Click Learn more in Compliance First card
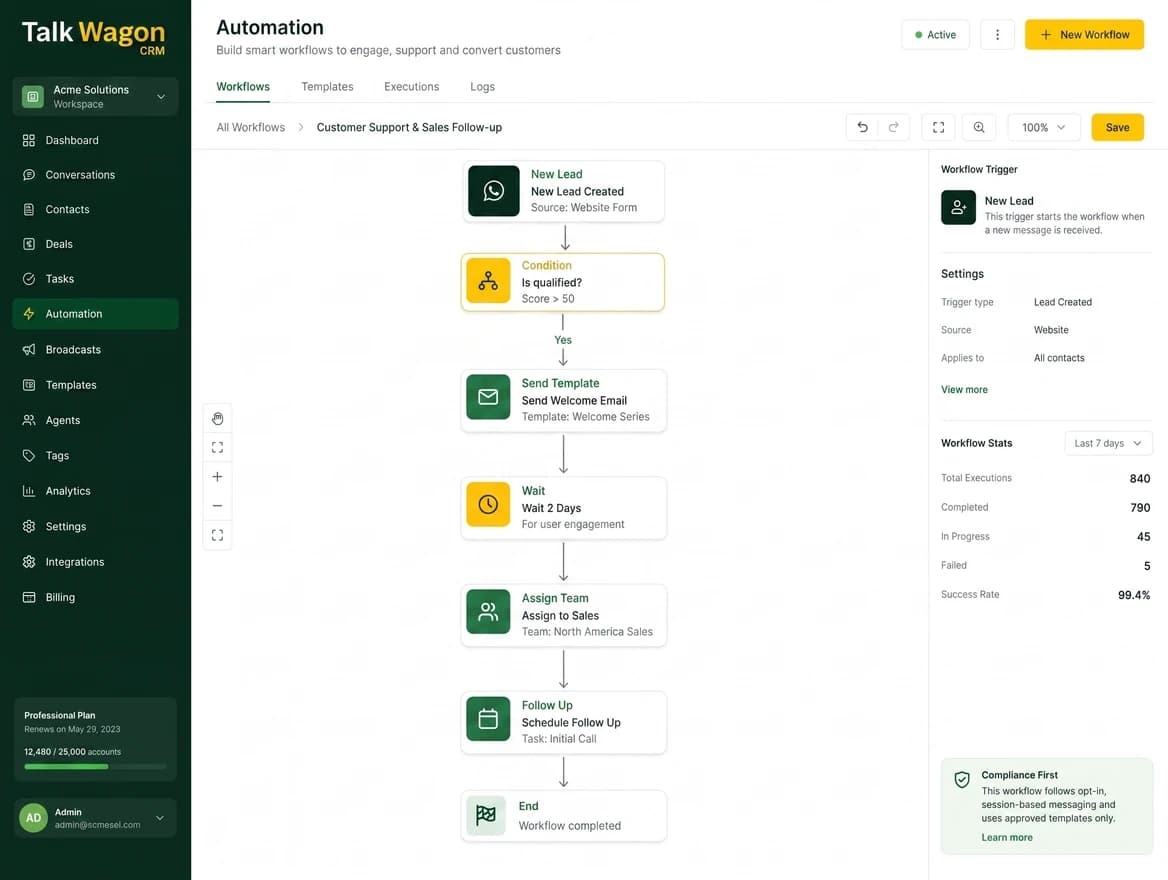1168x880 pixels. pos(1007,838)
